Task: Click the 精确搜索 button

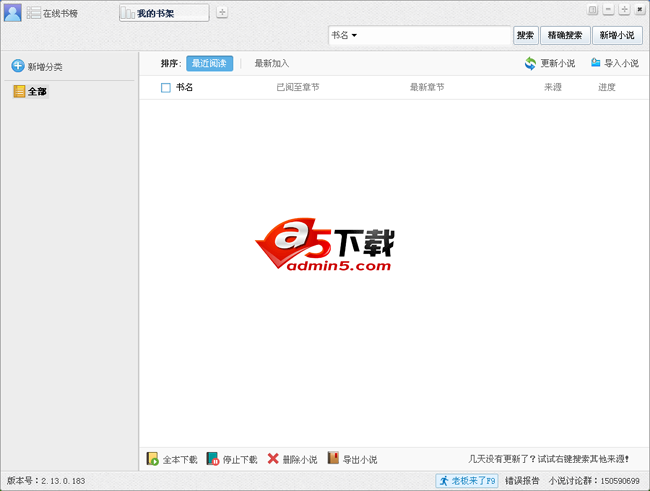Action: [x=565, y=35]
